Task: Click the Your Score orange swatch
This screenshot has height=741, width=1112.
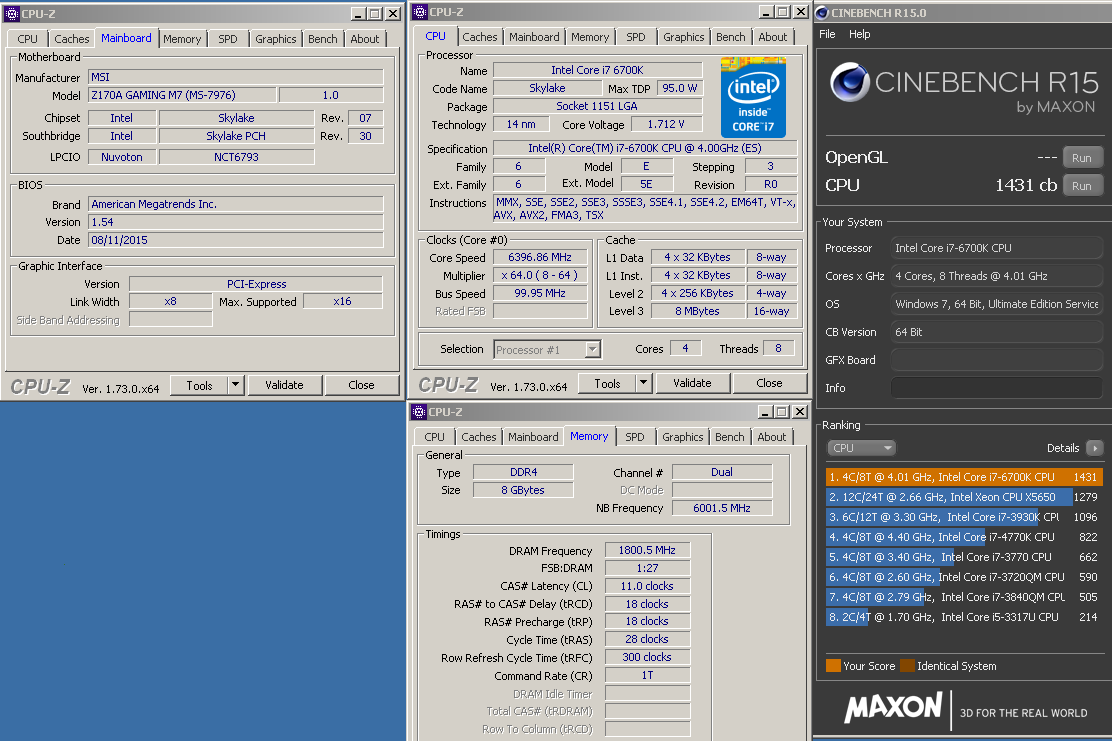Action: point(833,666)
